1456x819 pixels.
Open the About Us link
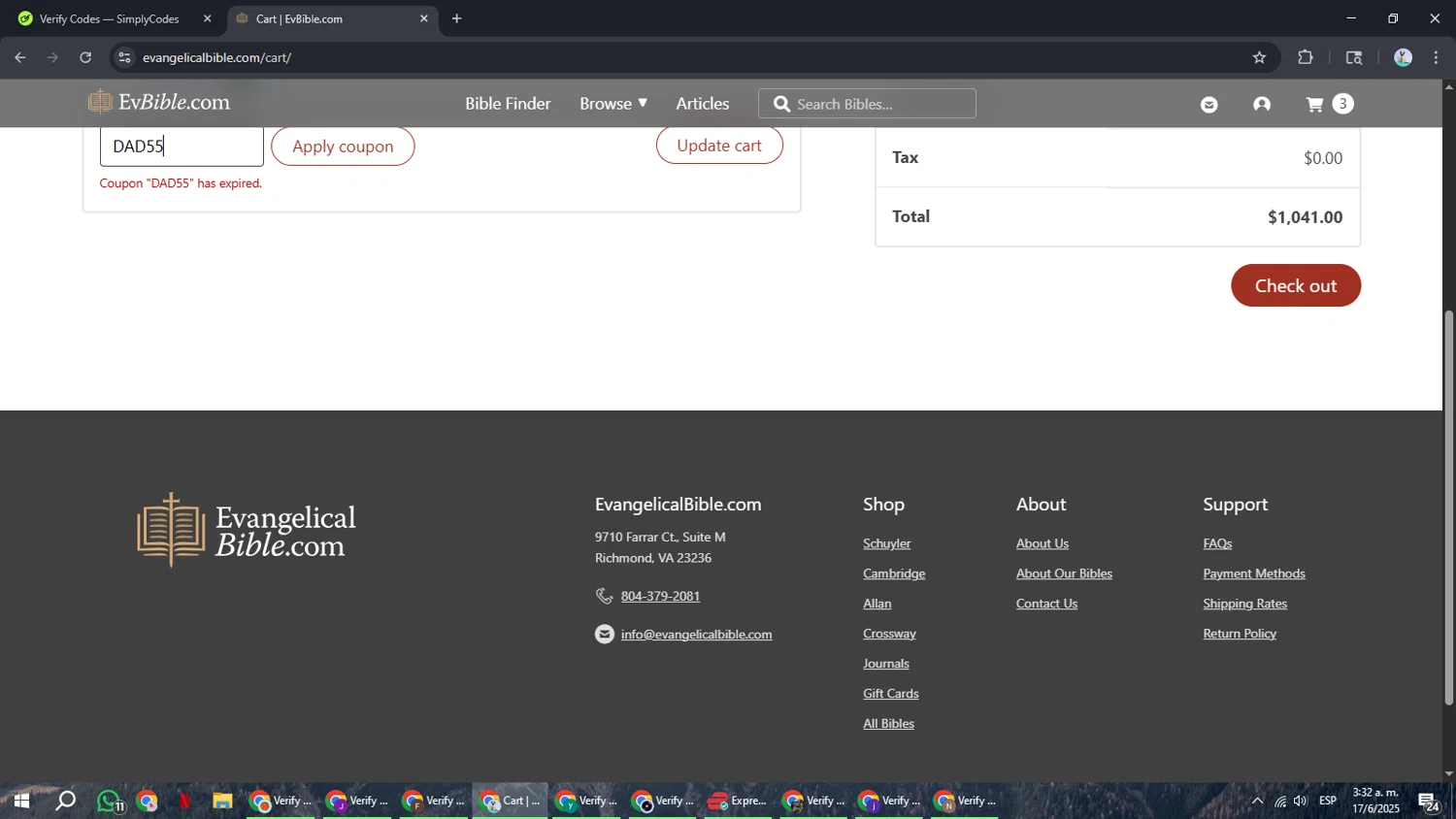(x=1042, y=543)
